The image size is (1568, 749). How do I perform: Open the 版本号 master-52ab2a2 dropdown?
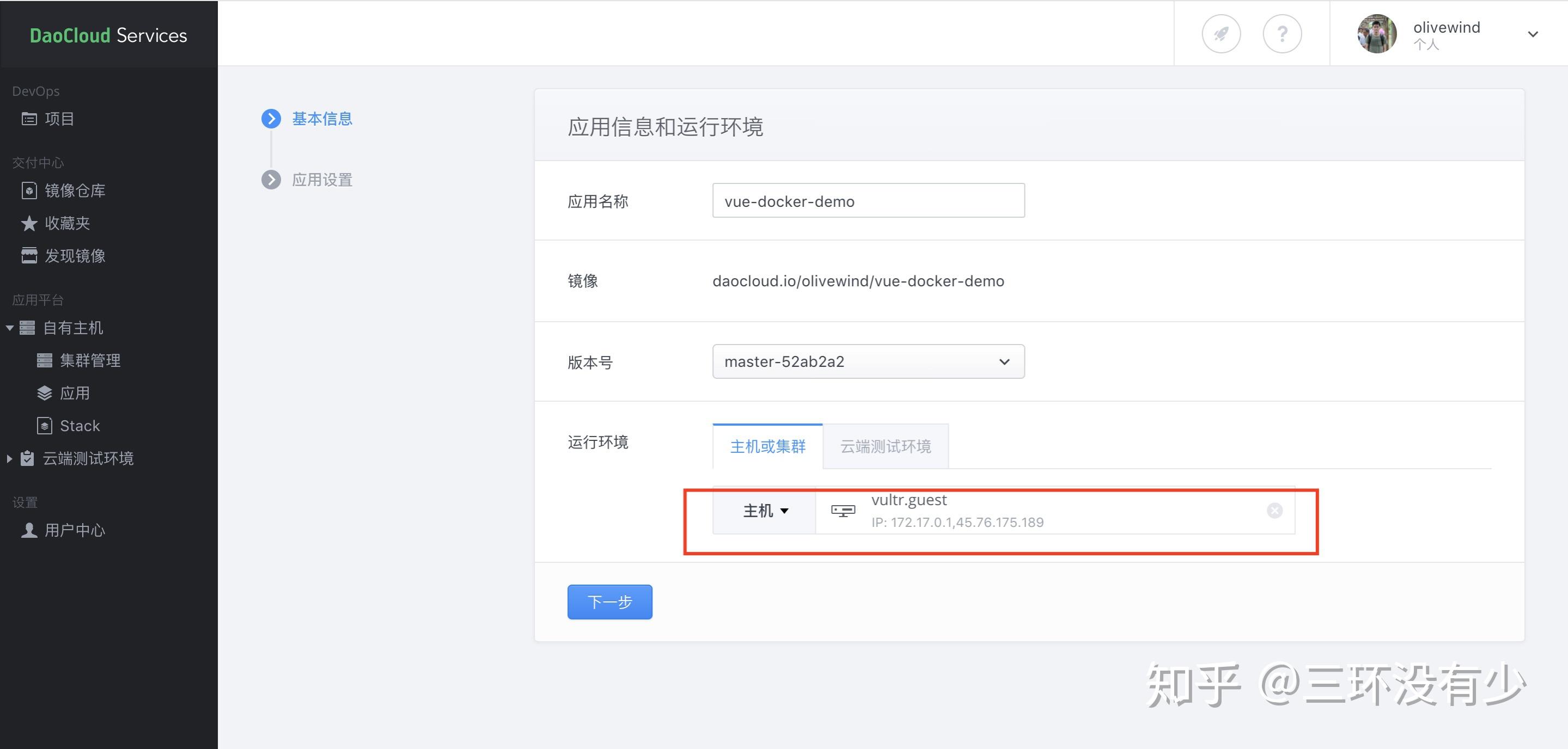coord(868,361)
